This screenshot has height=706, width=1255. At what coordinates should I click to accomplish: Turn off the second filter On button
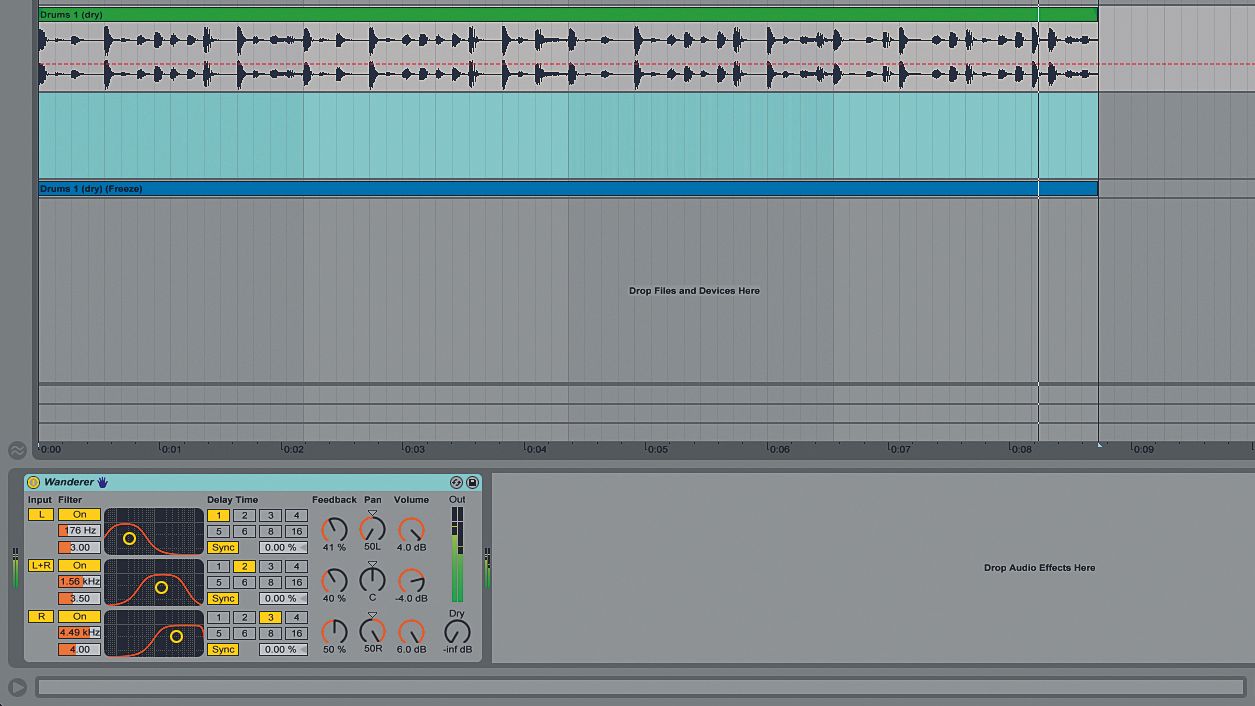(79, 566)
